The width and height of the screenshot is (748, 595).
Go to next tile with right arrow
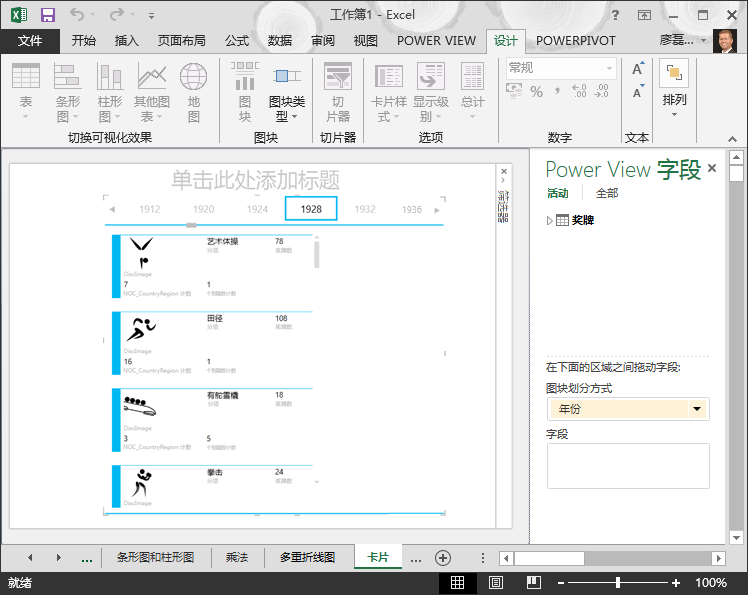[x=437, y=210]
